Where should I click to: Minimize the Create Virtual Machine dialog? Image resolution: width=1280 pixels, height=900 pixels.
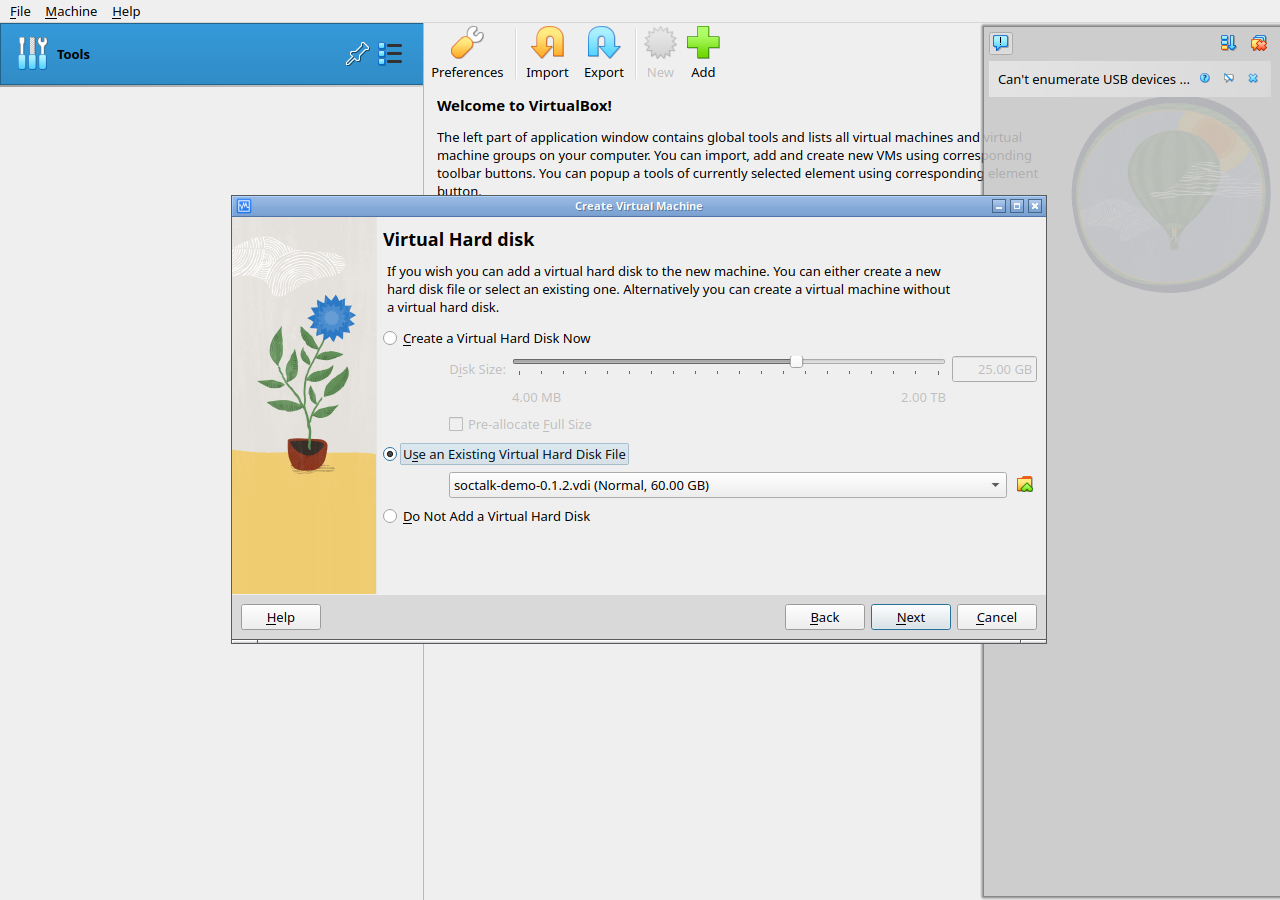coord(998,206)
